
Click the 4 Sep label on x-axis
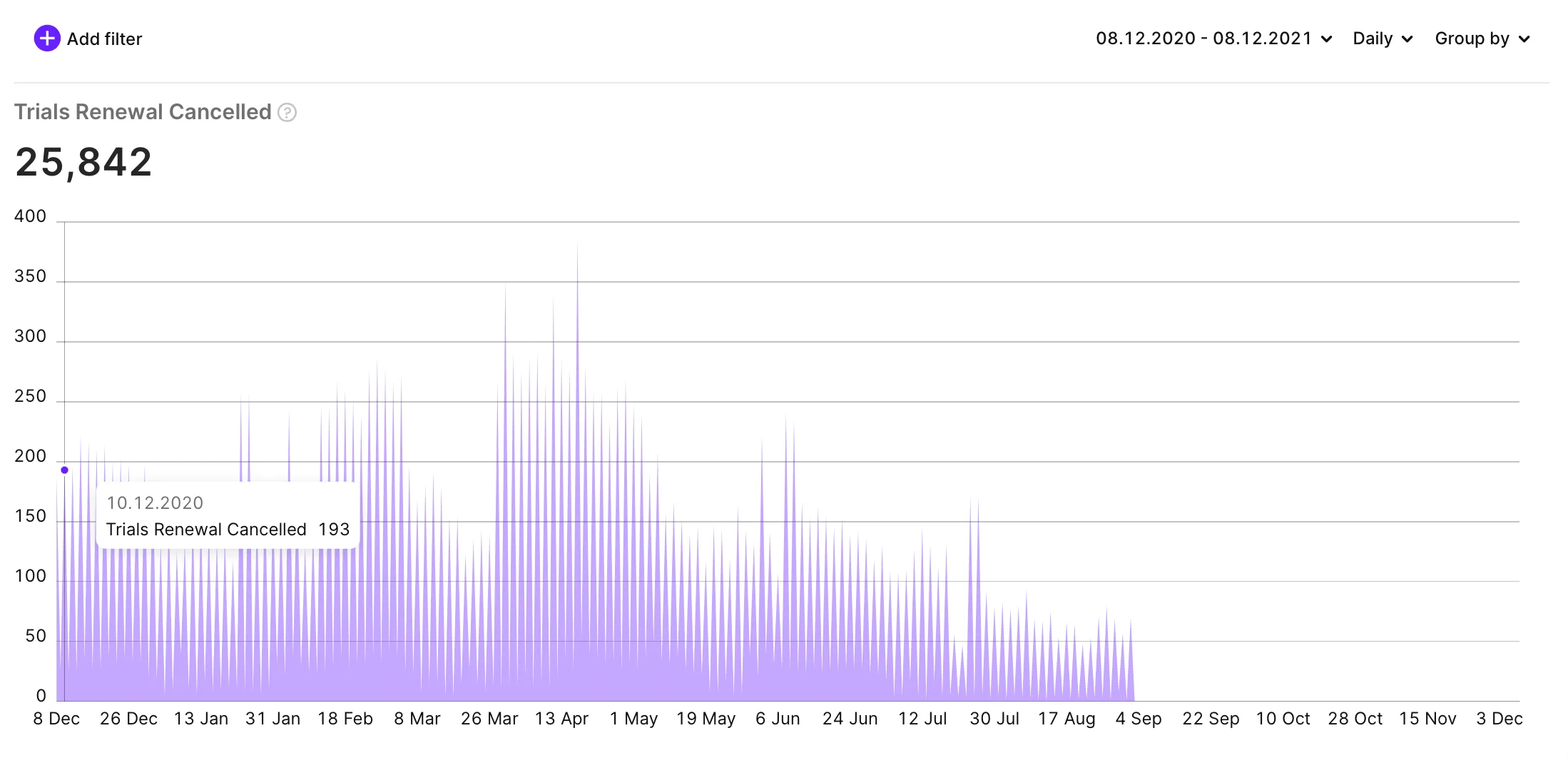(x=1139, y=719)
